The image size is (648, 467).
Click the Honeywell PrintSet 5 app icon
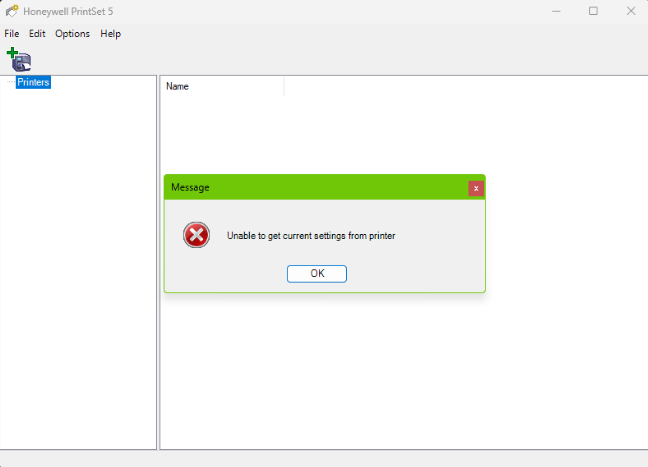tap(11, 10)
